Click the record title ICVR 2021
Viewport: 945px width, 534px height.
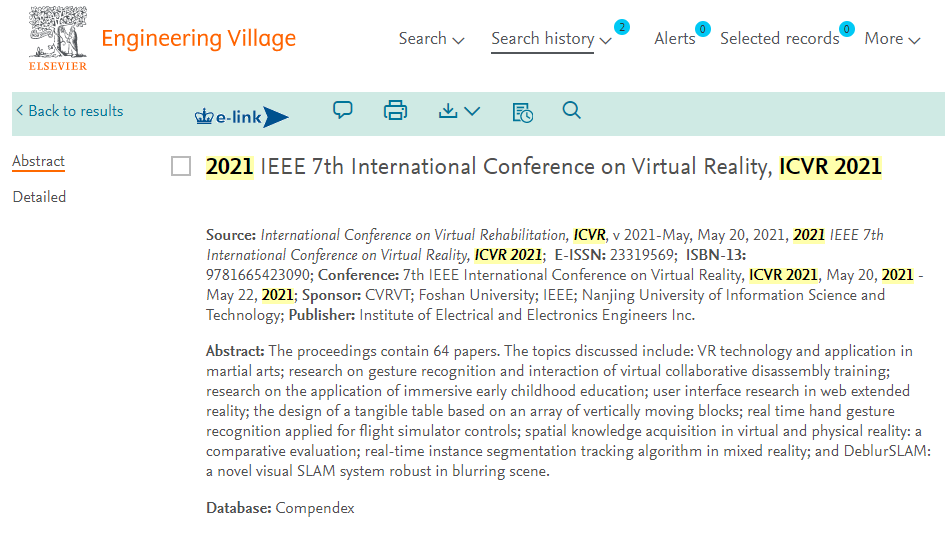point(544,166)
